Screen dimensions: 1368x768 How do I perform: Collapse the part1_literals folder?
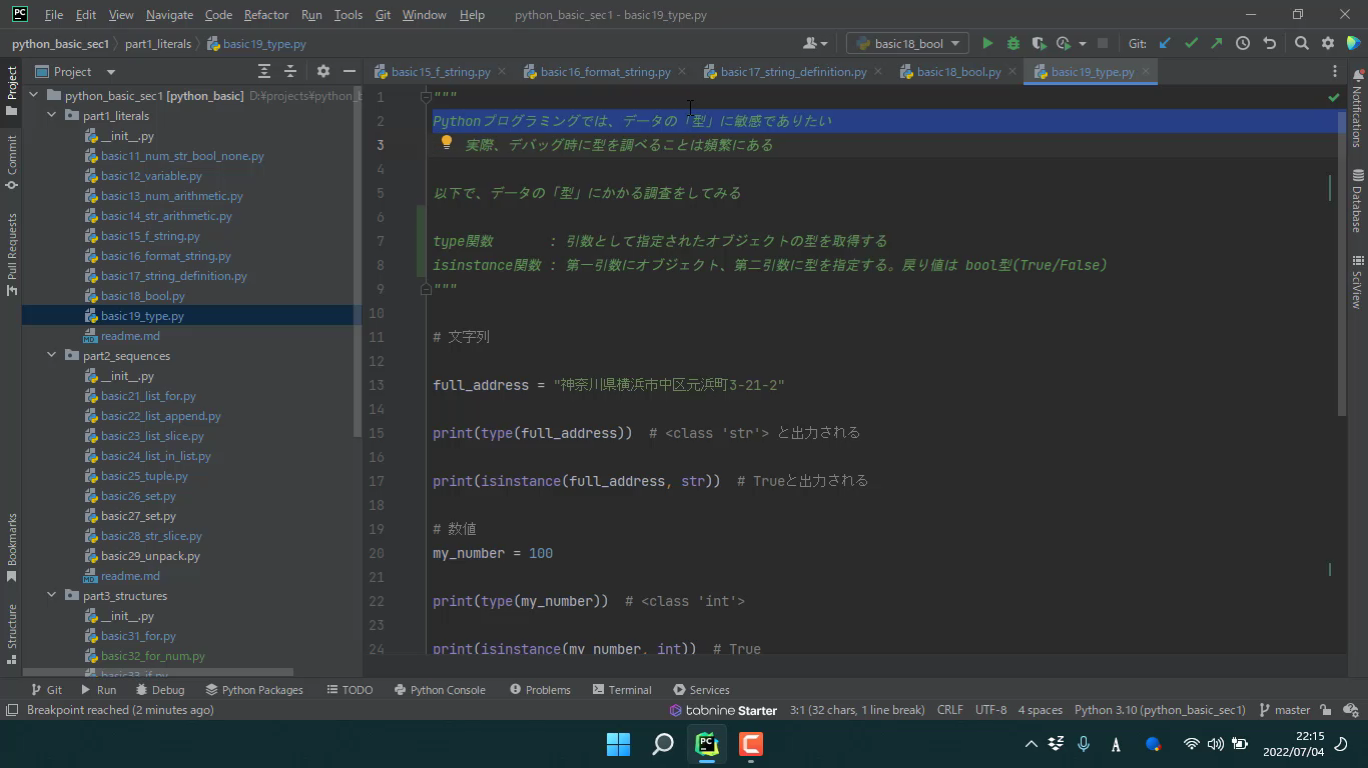pyautogui.click(x=52, y=116)
